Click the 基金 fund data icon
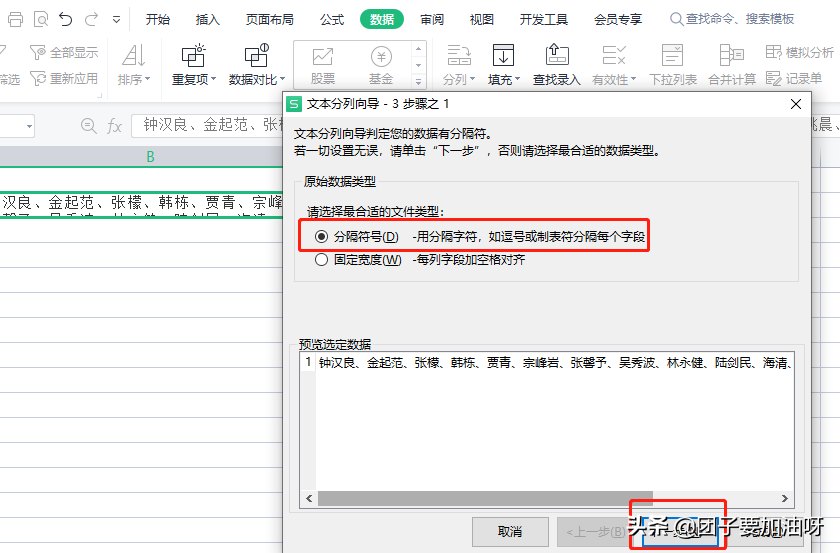840x553 pixels. 381,65
